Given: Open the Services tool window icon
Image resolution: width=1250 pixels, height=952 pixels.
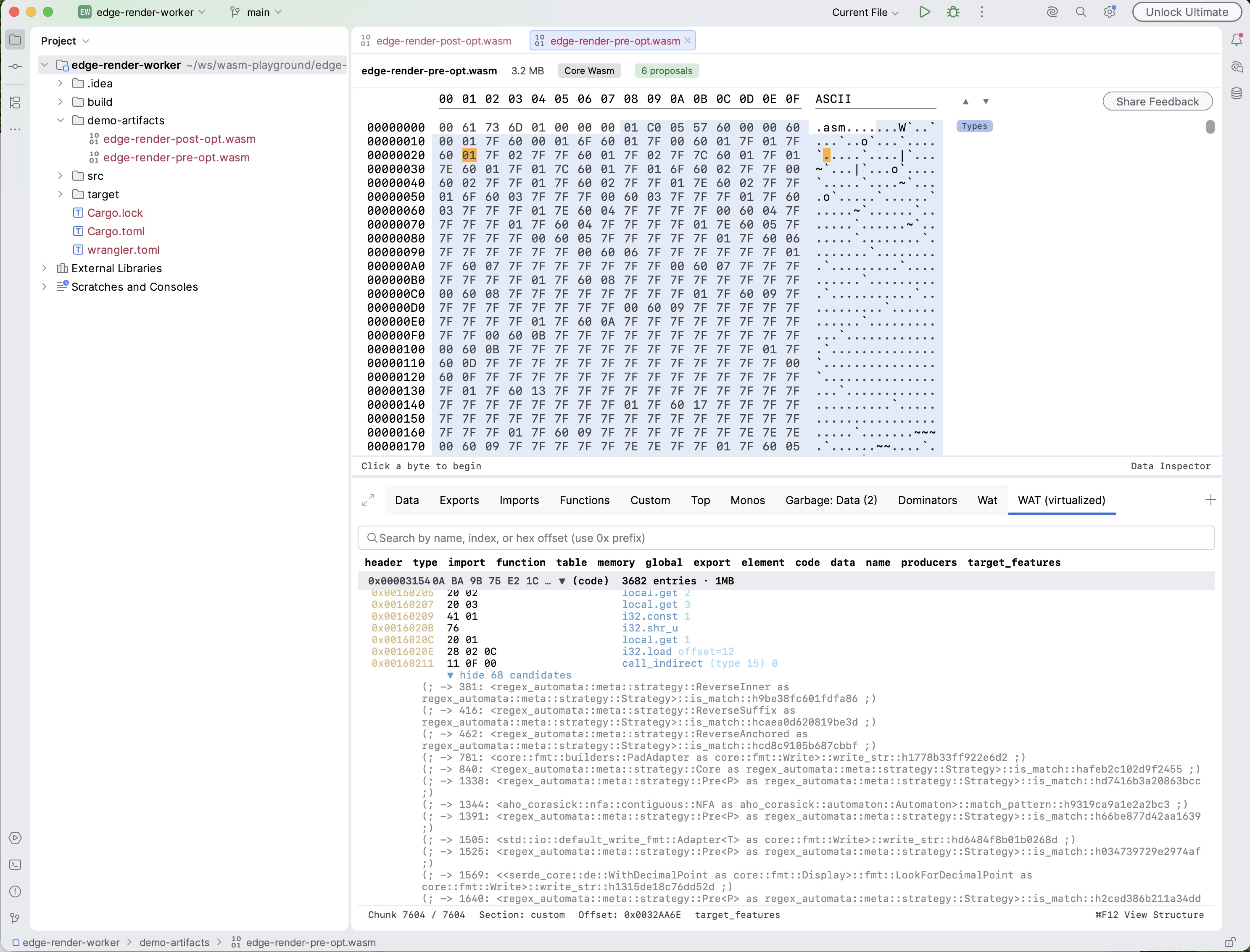Looking at the screenshot, I should pos(15,838).
